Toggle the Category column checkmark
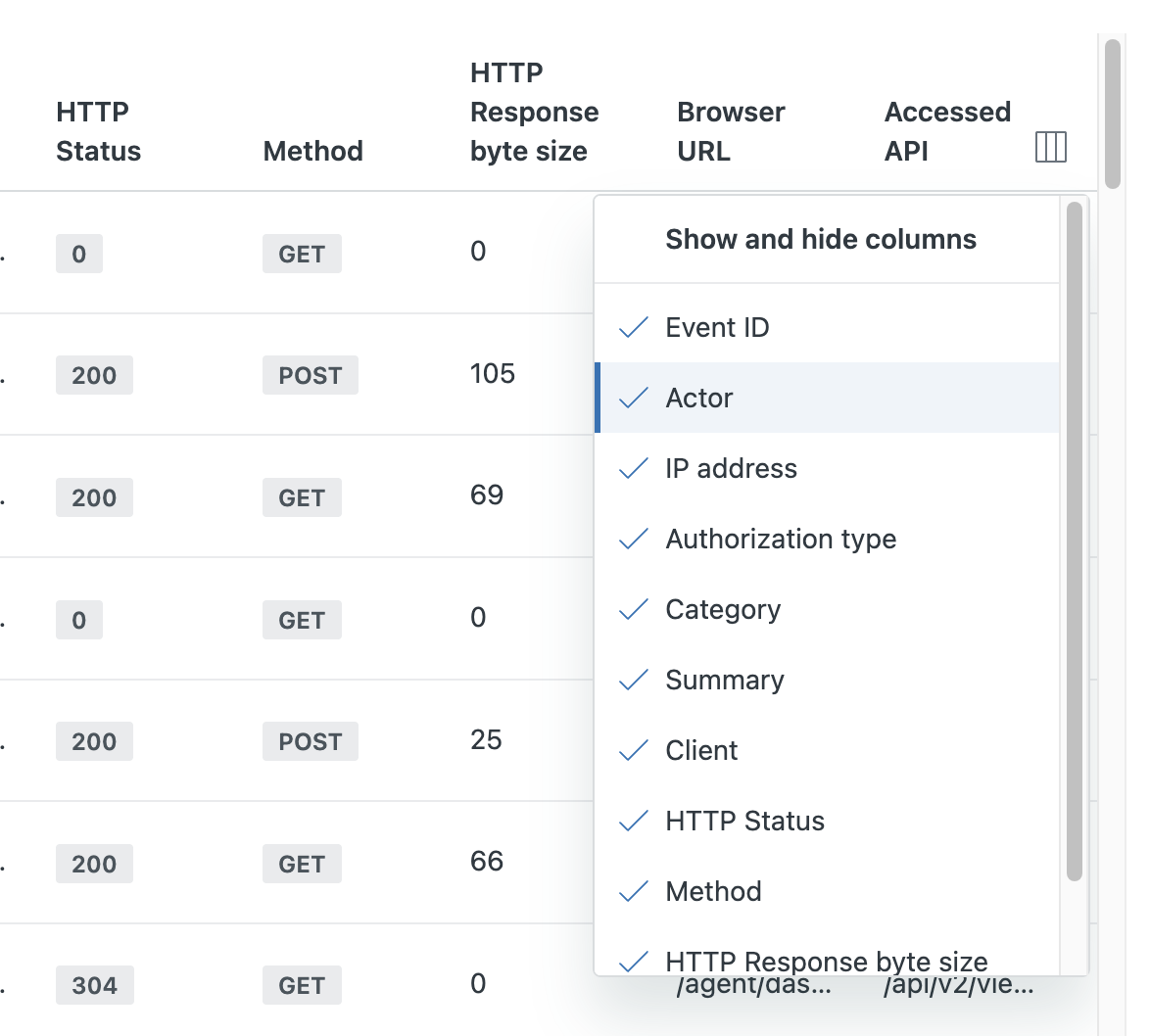Viewport: 1150px width, 1036px height. [x=723, y=609]
